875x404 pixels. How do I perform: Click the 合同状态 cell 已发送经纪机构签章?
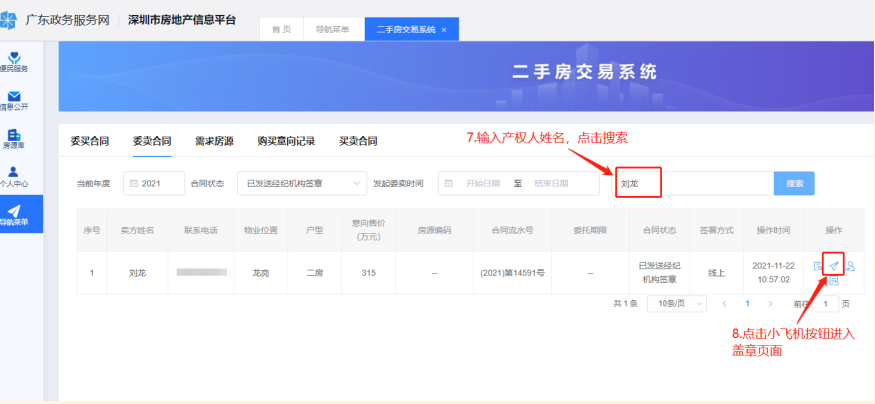[x=660, y=273]
